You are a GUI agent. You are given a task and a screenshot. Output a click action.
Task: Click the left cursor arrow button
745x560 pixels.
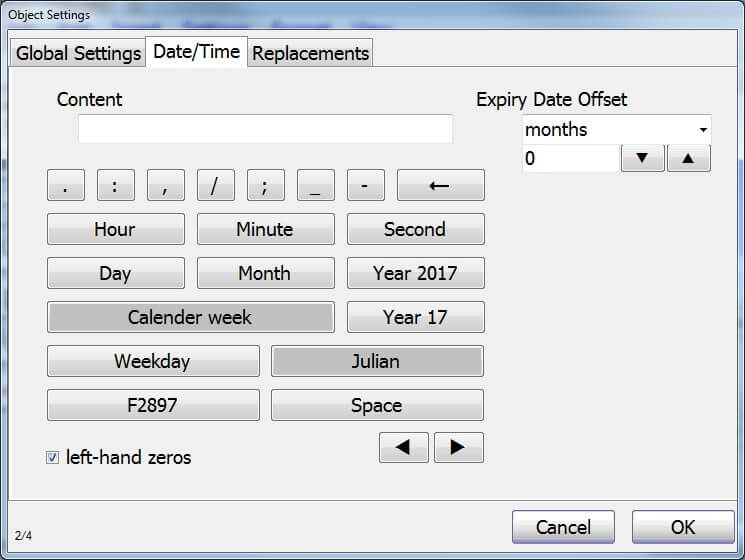[x=404, y=448]
